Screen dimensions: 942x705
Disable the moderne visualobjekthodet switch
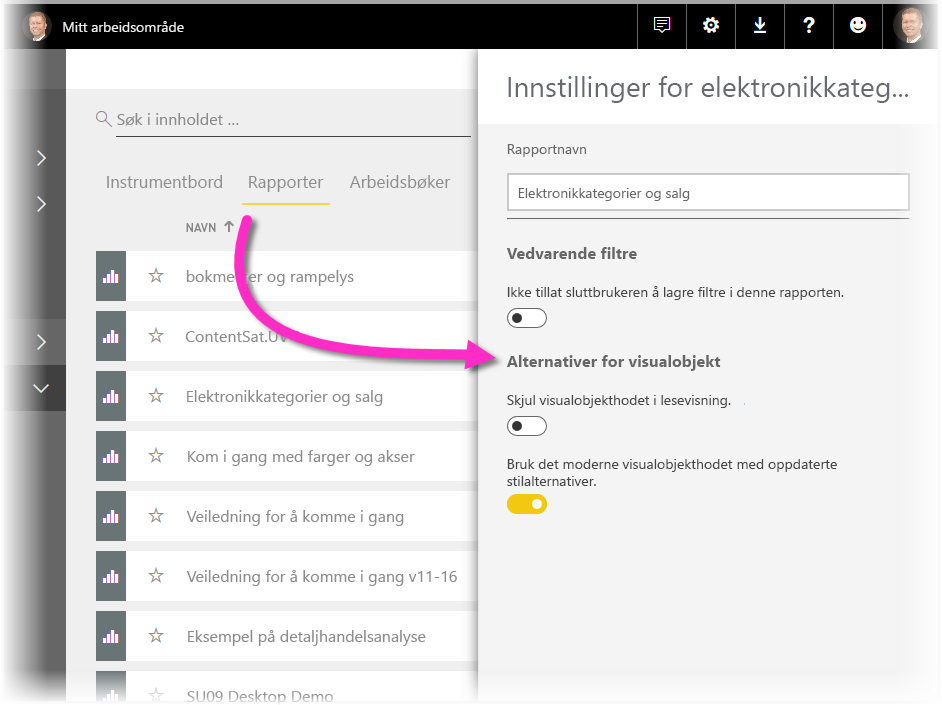tap(527, 504)
